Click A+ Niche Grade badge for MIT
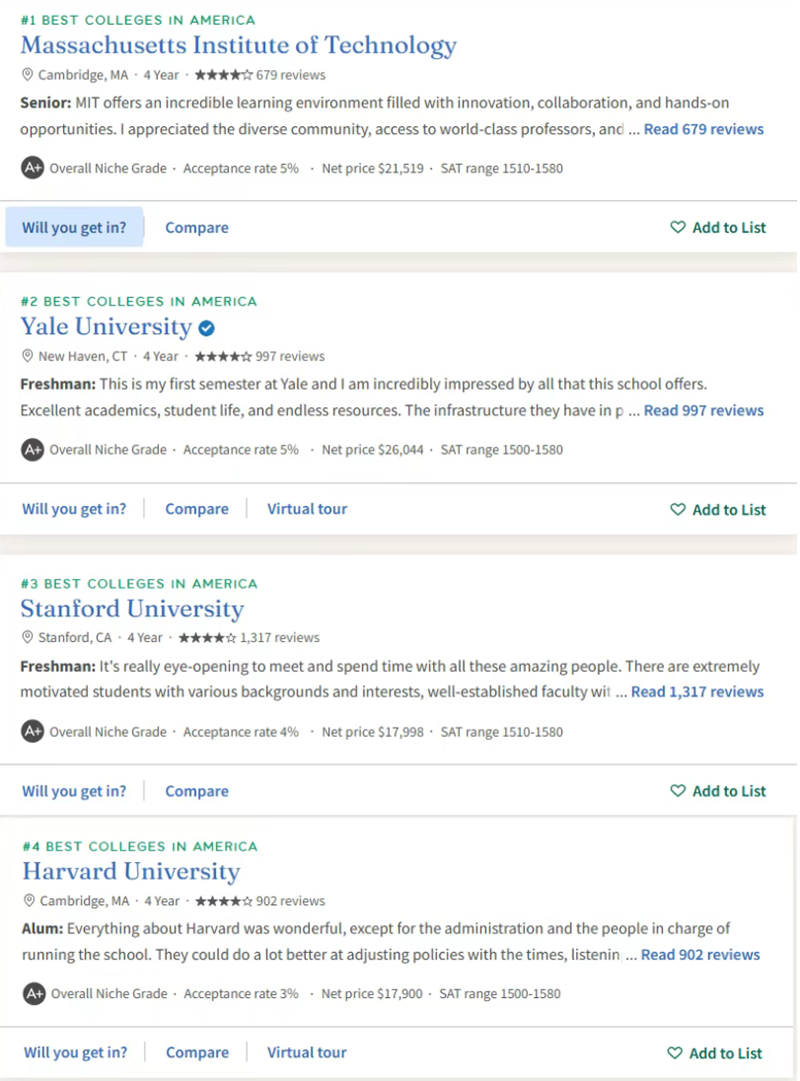This screenshot has height=1081, width=800. pyautogui.click(x=33, y=168)
